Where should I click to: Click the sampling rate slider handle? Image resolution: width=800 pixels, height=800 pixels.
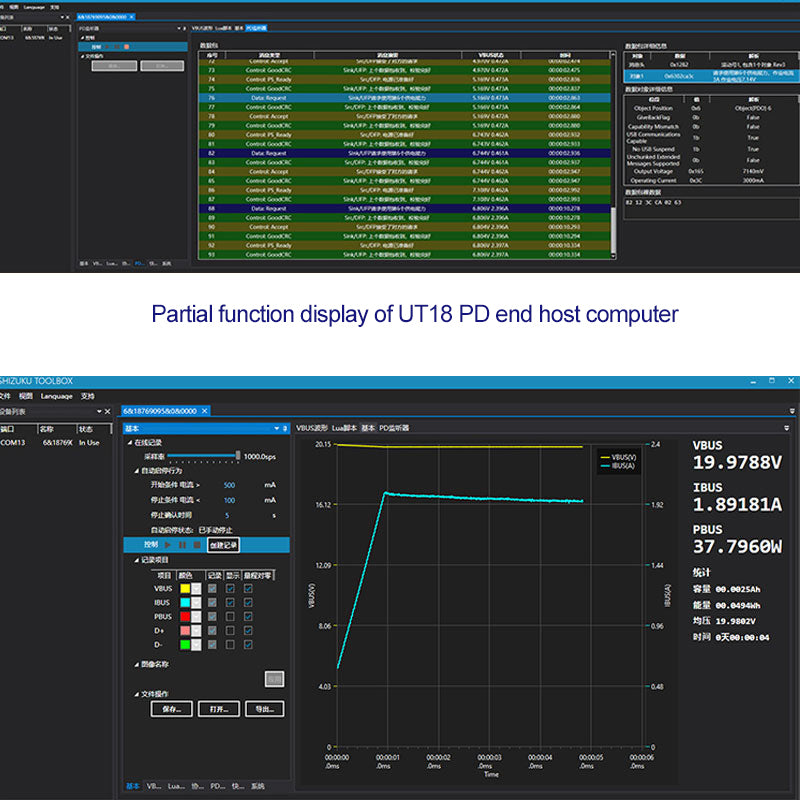pos(238,455)
